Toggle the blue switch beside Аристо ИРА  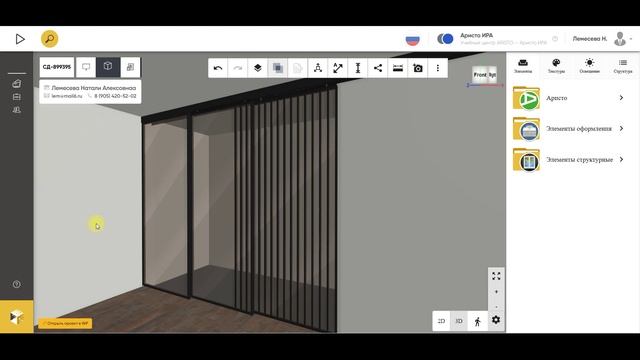(445, 39)
